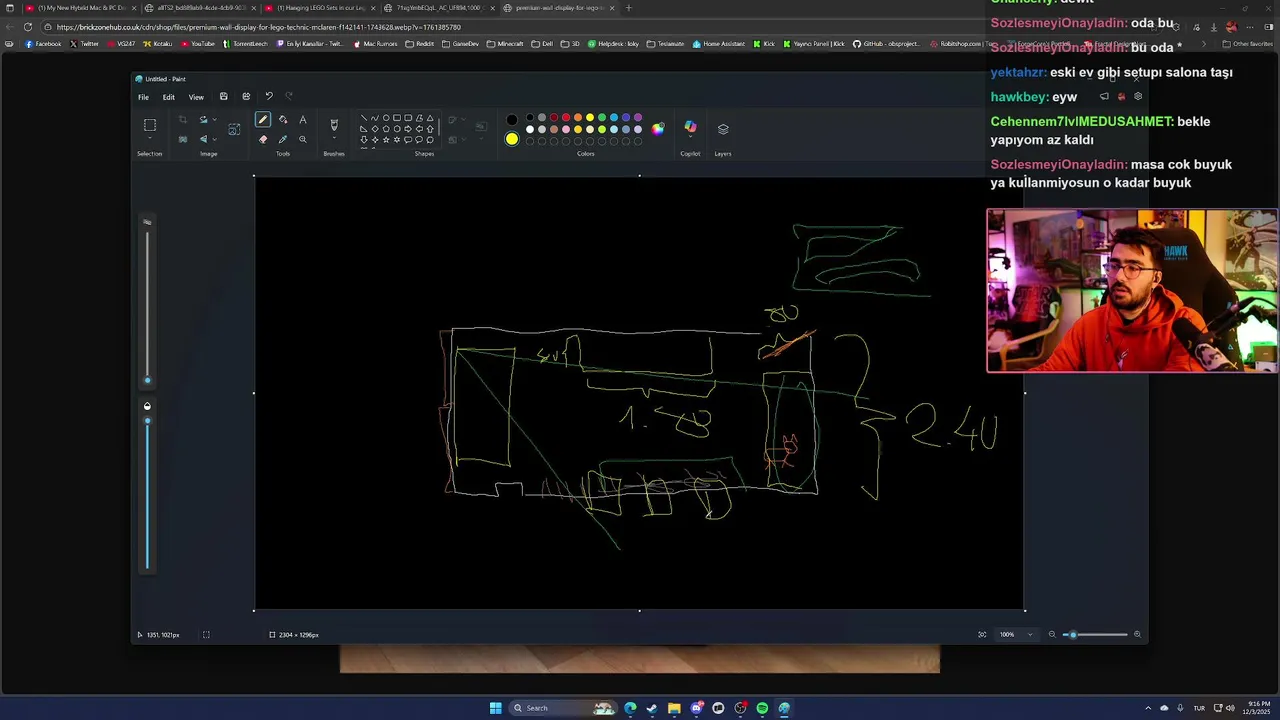
Task: Click the Save icon in Paint
Action: pos(223,96)
